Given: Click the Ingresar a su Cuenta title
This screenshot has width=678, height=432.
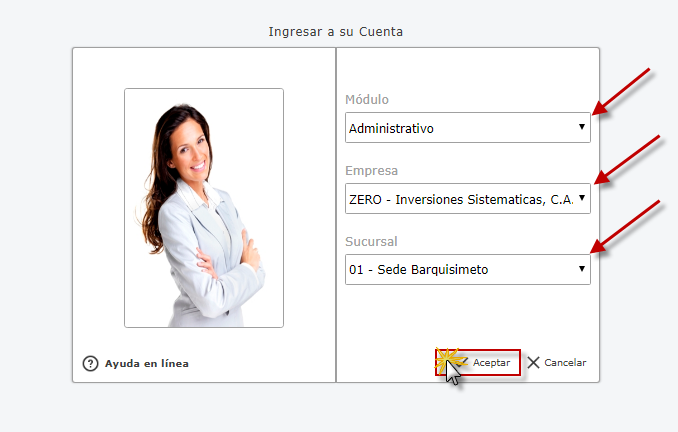Looking at the screenshot, I should 336,32.
